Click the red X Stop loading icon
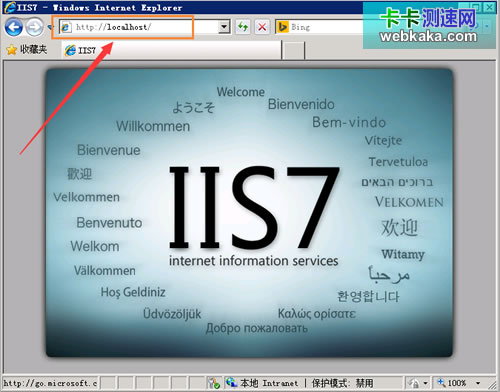500x392 pixels. pos(262,27)
